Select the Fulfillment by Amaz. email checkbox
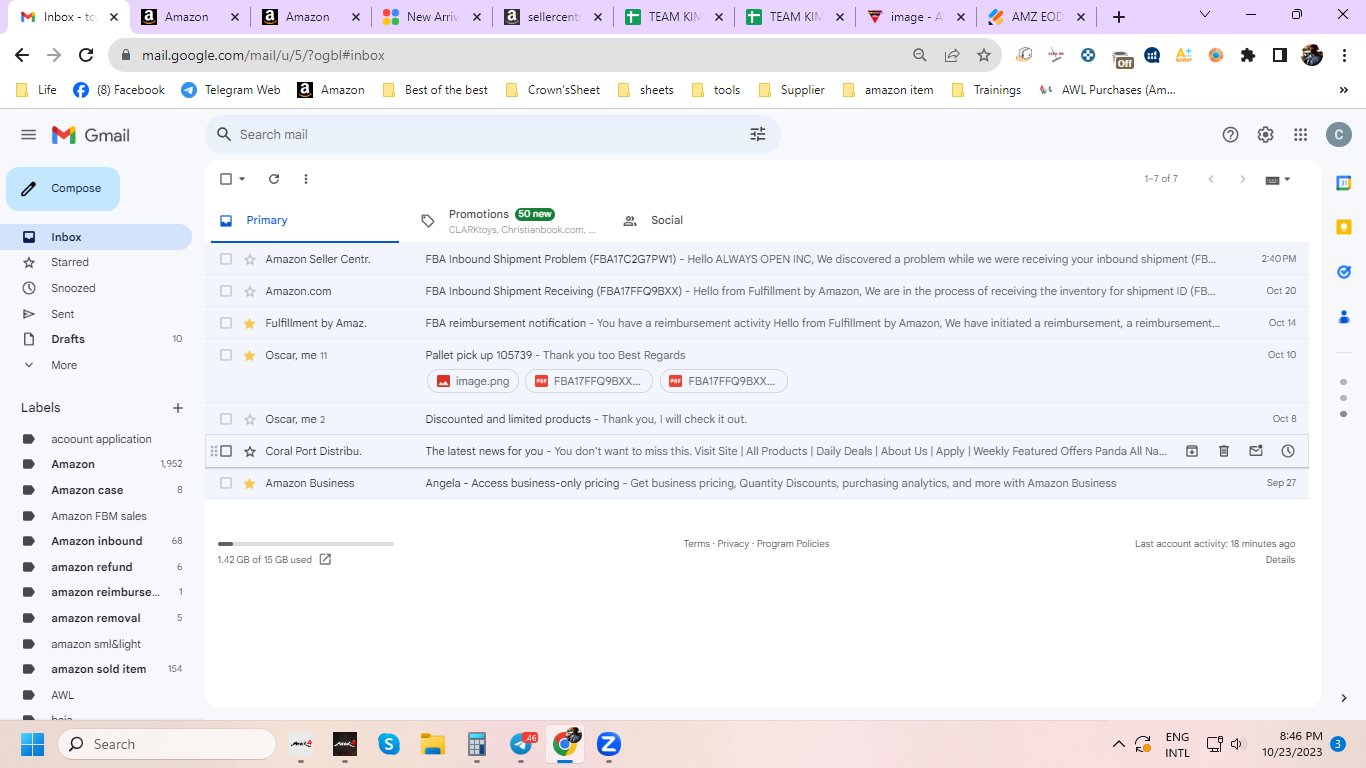 pos(226,323)
